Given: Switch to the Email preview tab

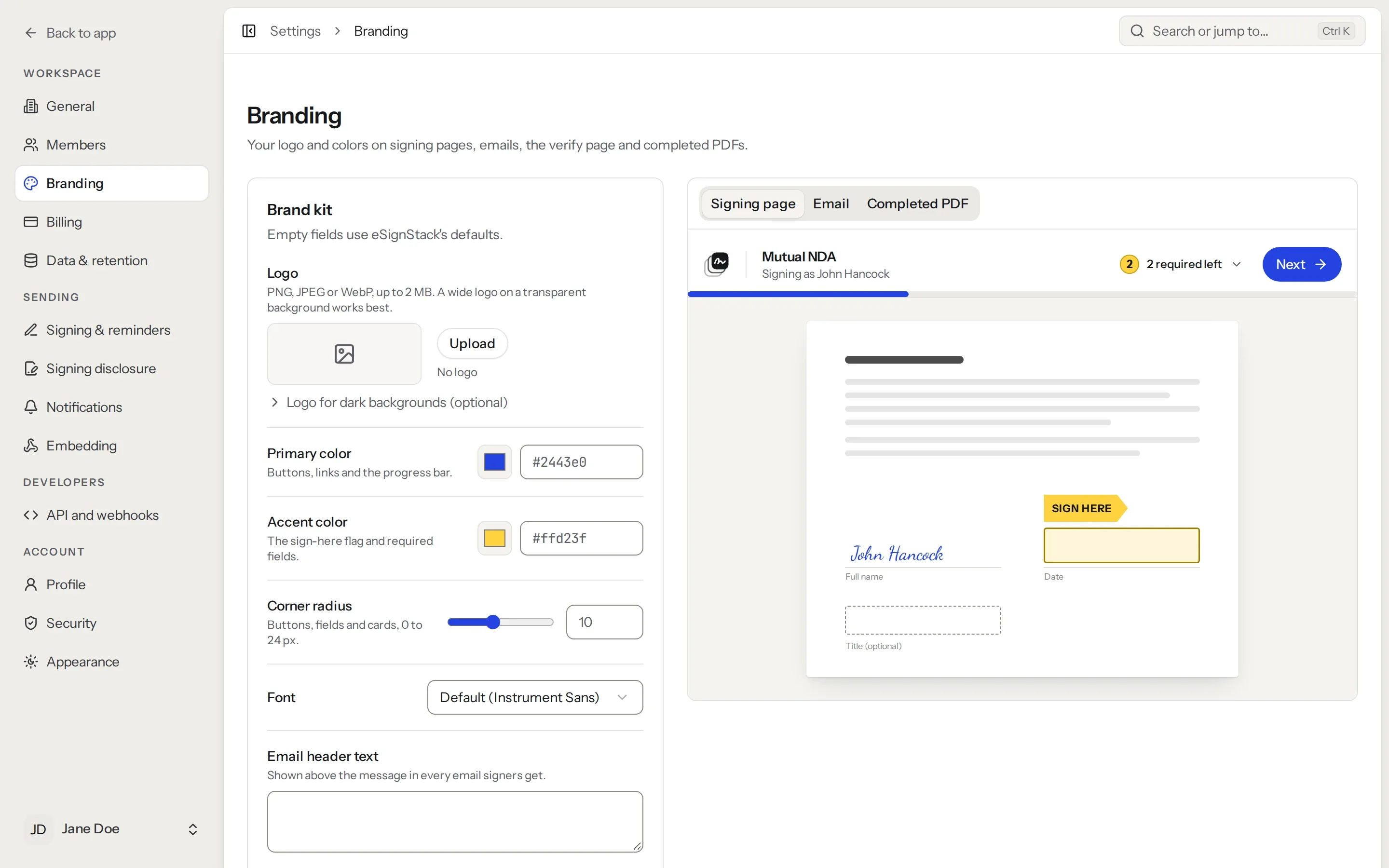Looking at the screenshot, I should pyautogui.click(x=831, y=204).
